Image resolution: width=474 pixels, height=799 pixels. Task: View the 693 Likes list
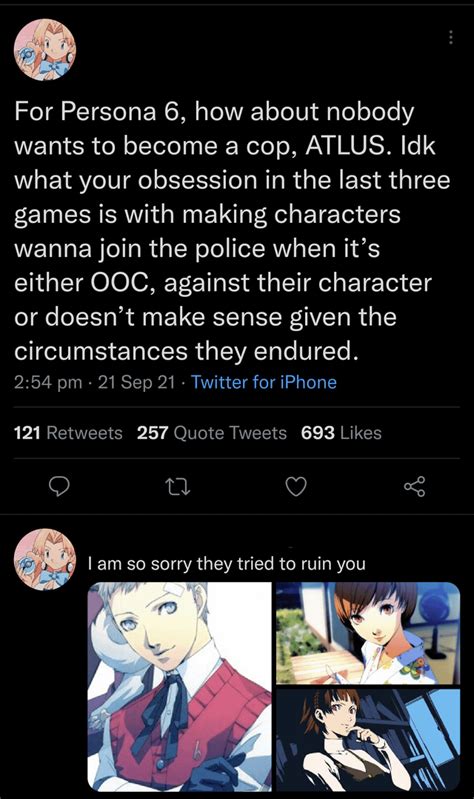click(x=341, y=433)
